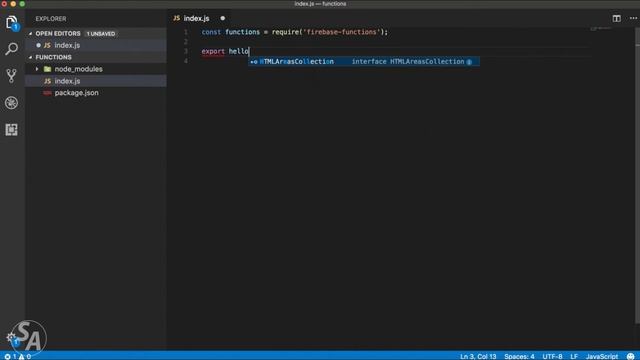
Task: Click the Spaces: 4 indentation status item
Action: click(x=519, y=356)
